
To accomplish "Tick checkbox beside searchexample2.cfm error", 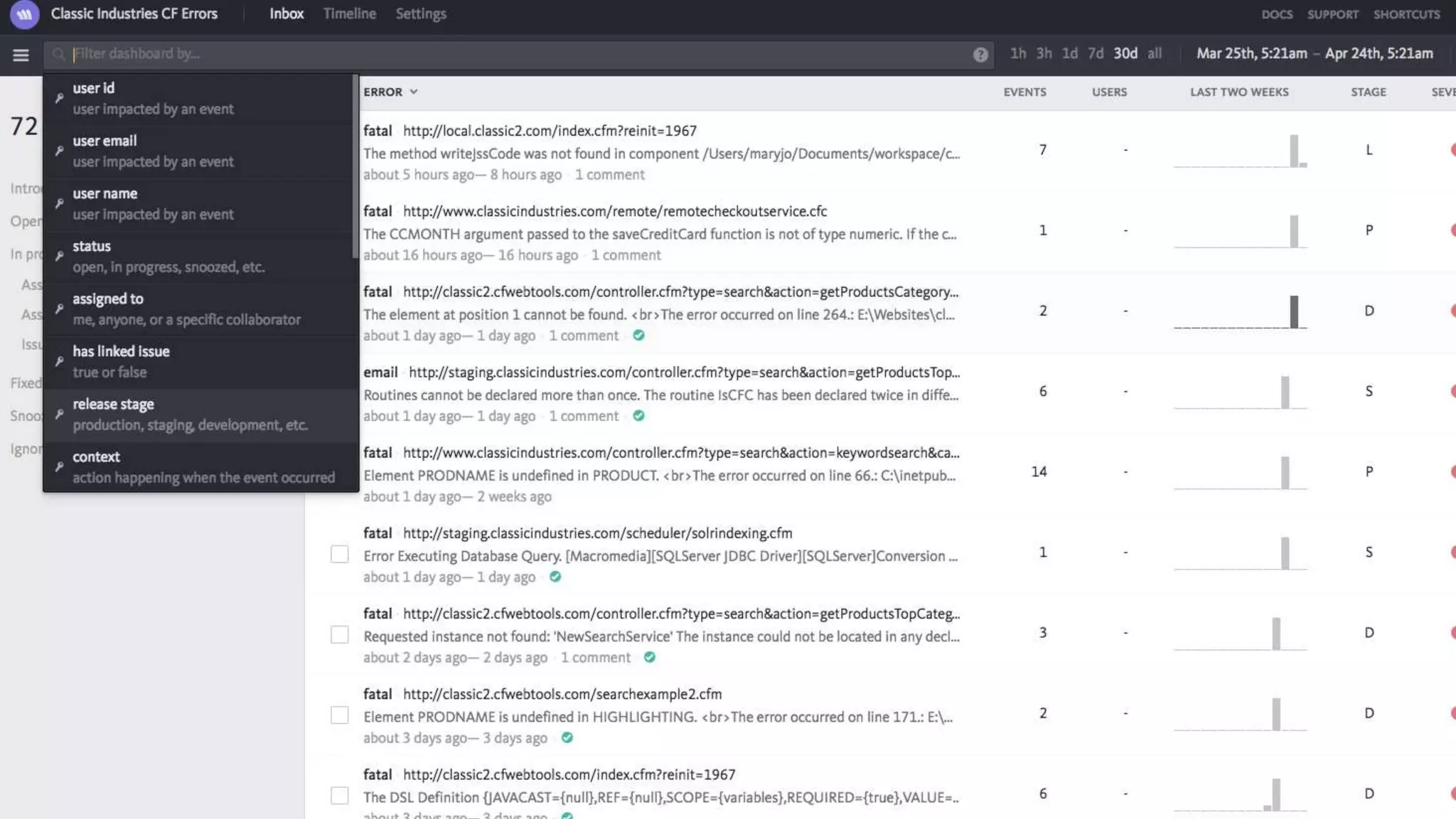I will [340, 715].
